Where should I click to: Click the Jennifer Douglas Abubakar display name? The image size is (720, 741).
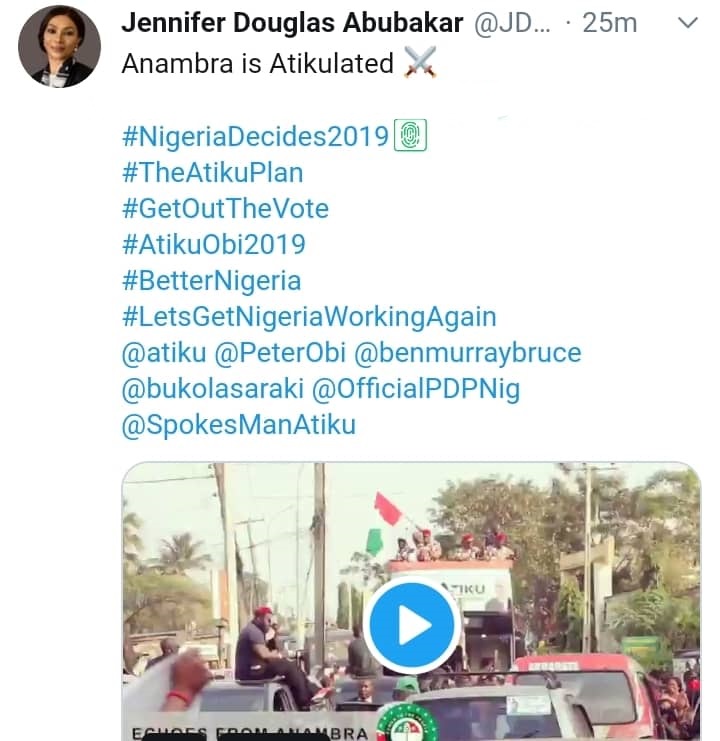coord(290,24)
